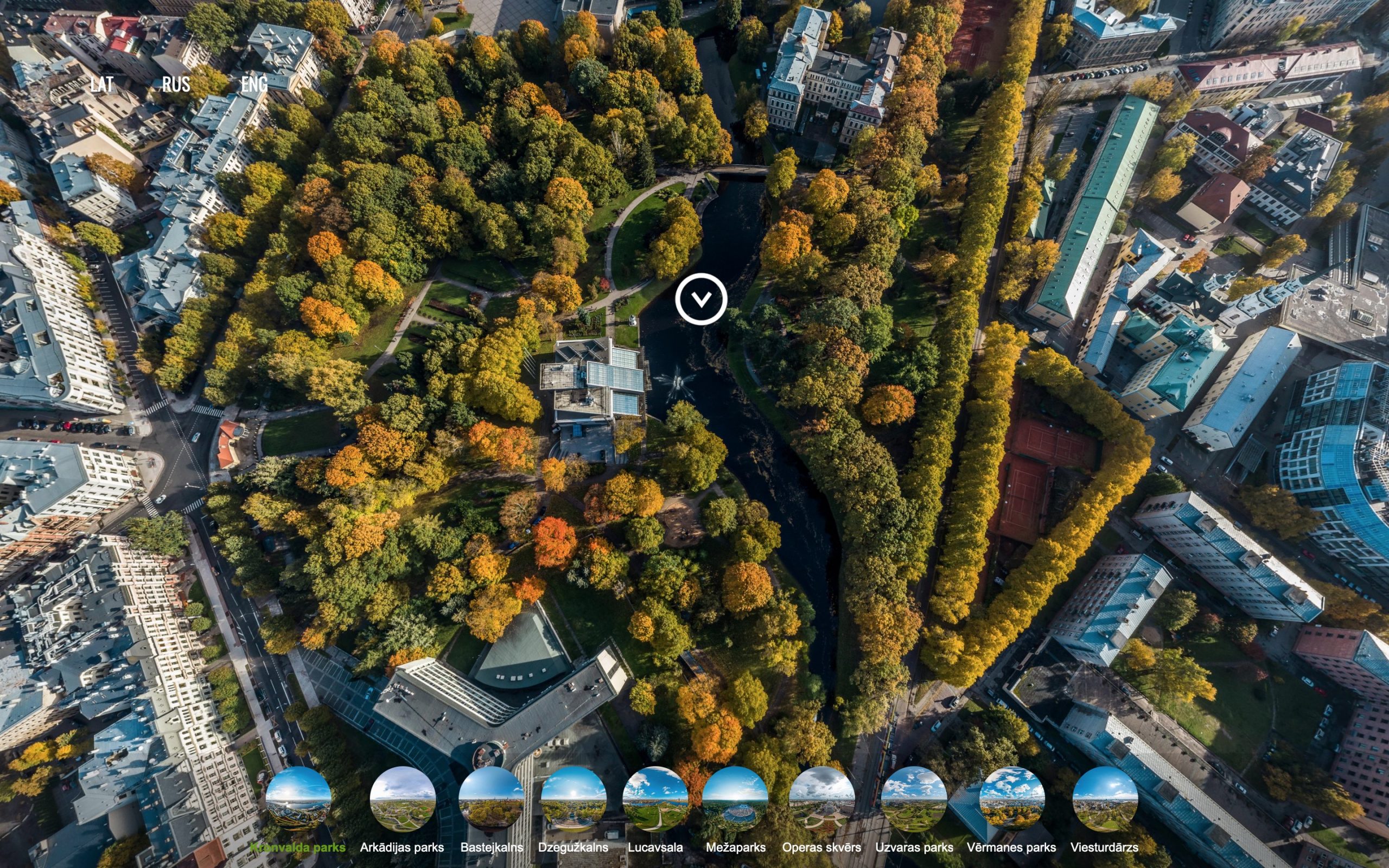Click the circular down-chevron button

click(701, 299)
